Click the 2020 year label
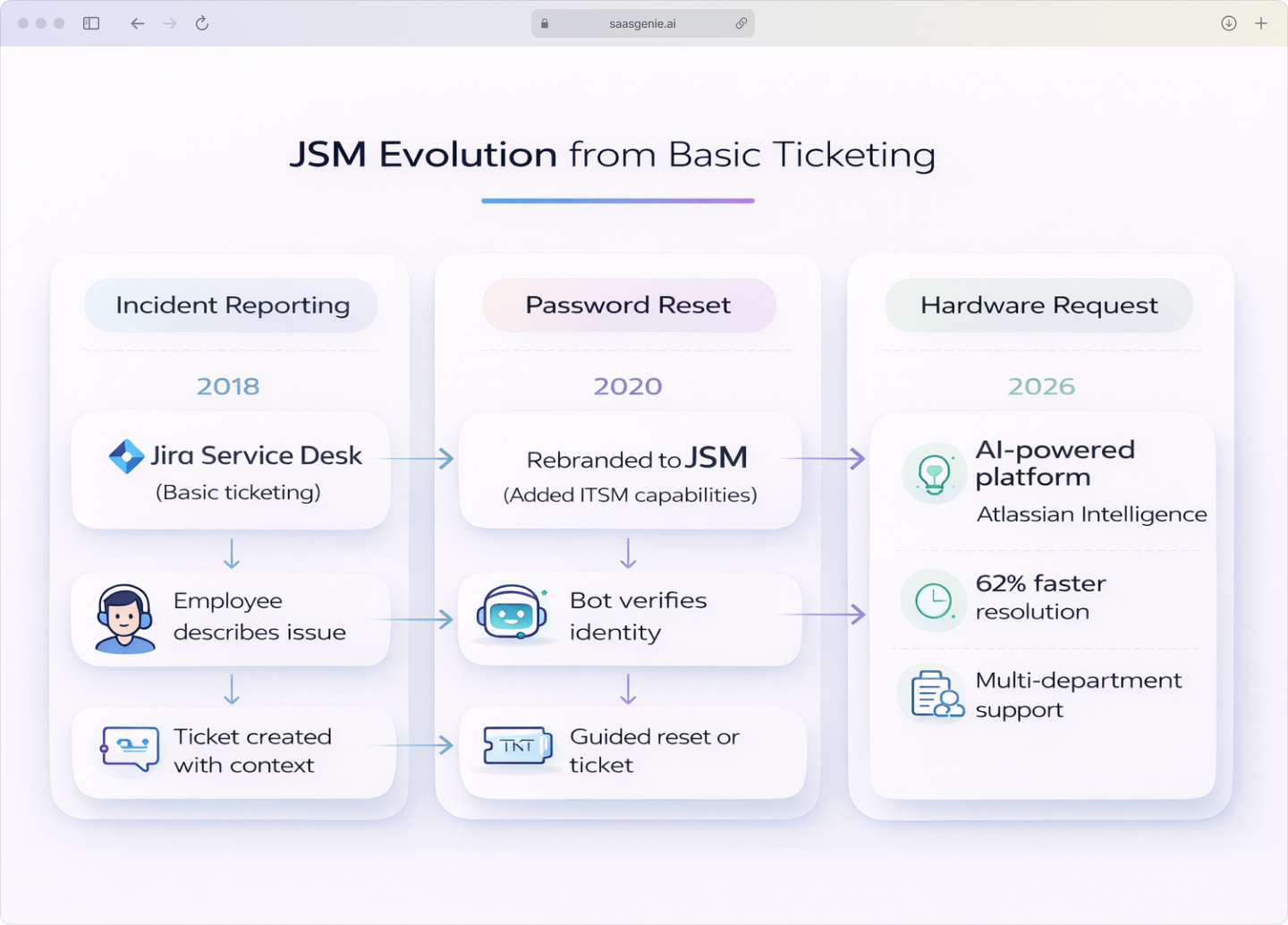 628,386
